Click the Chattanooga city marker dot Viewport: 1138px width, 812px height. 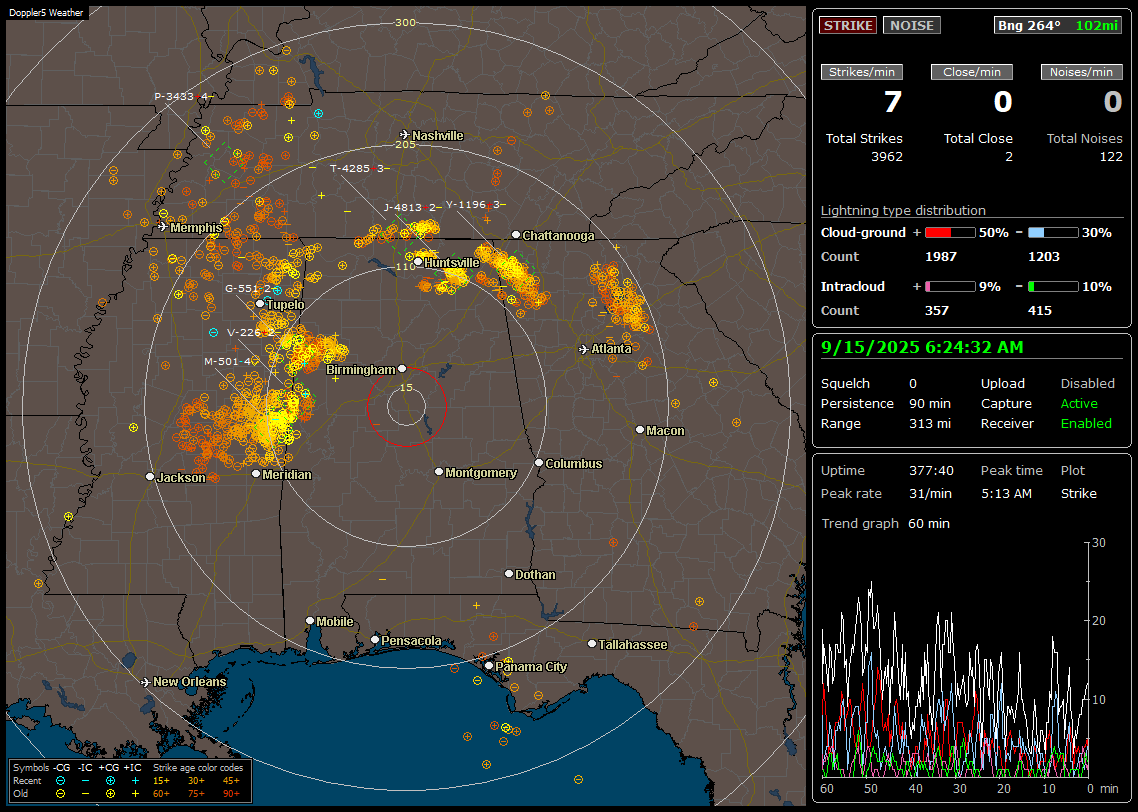pyautogui.click(x=516, y=235)
